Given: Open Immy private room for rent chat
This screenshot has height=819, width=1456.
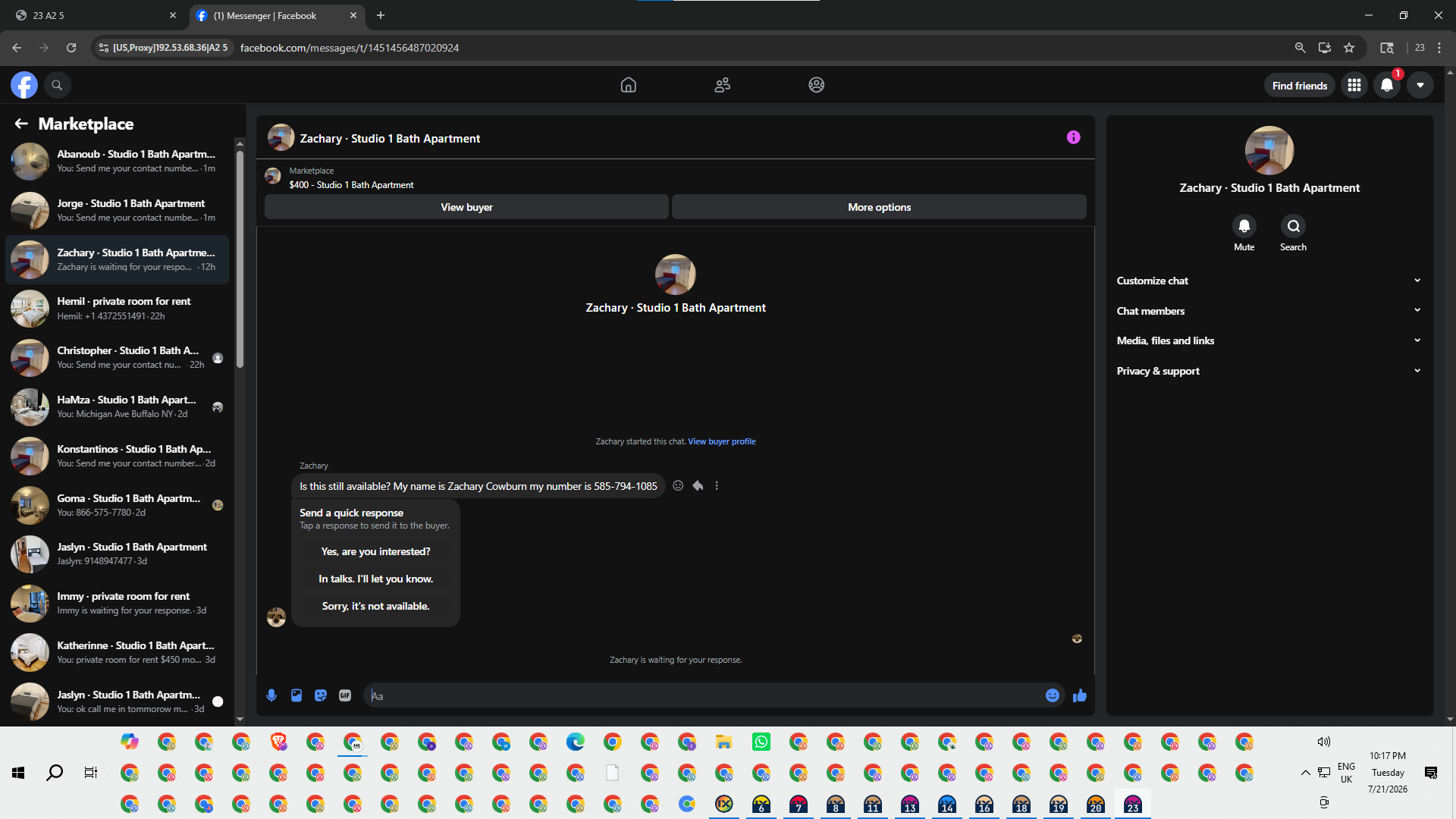Looking at the screenshot, I should (x=118, y=604).
